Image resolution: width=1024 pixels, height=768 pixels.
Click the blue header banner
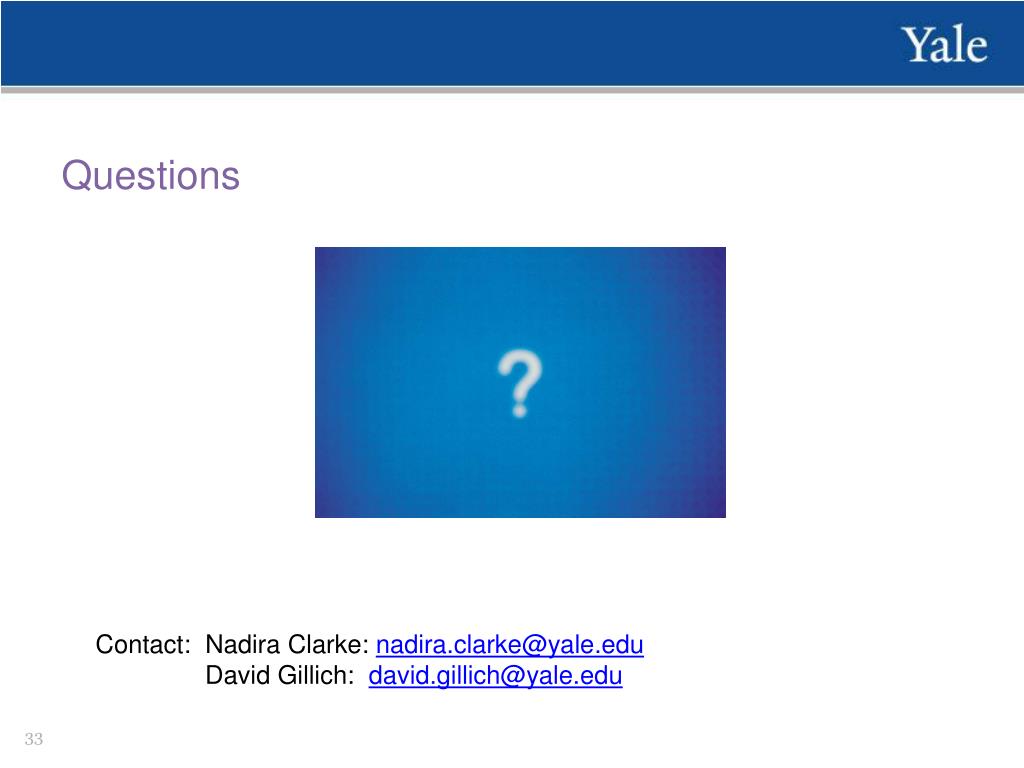pos(512,43)
